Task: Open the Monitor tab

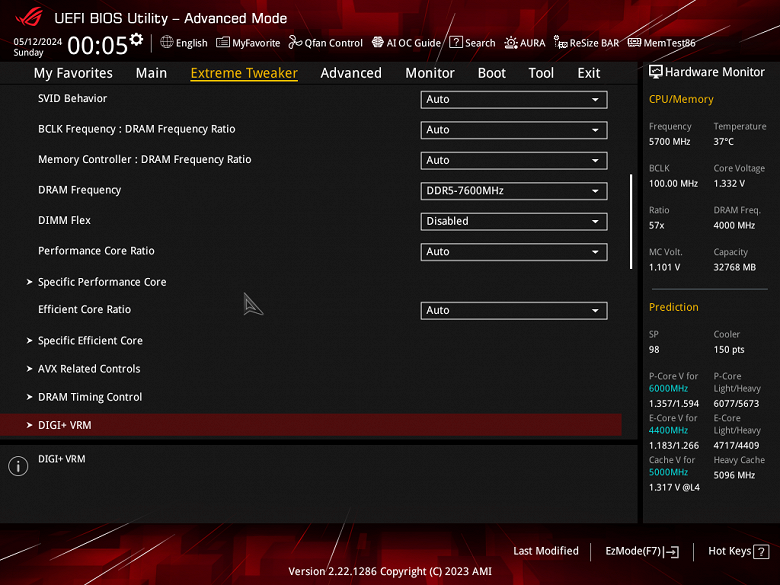Action: coord(430,73)
